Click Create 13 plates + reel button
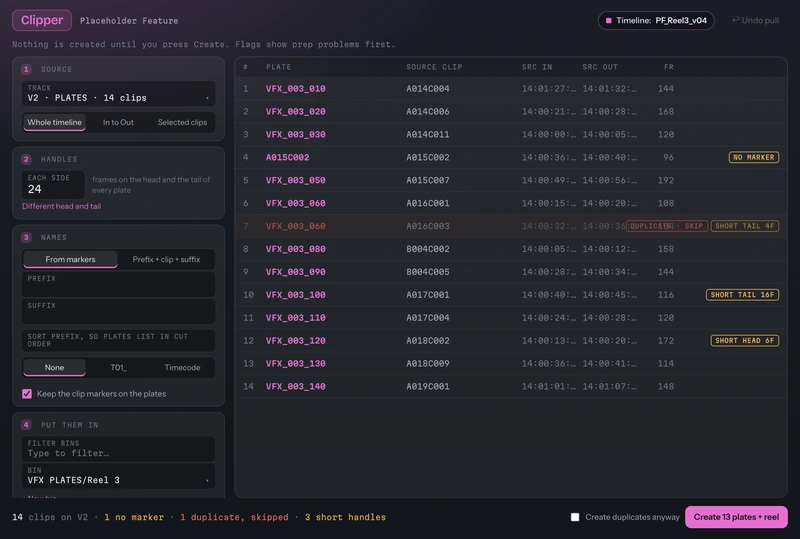 (x=736, y=517)
